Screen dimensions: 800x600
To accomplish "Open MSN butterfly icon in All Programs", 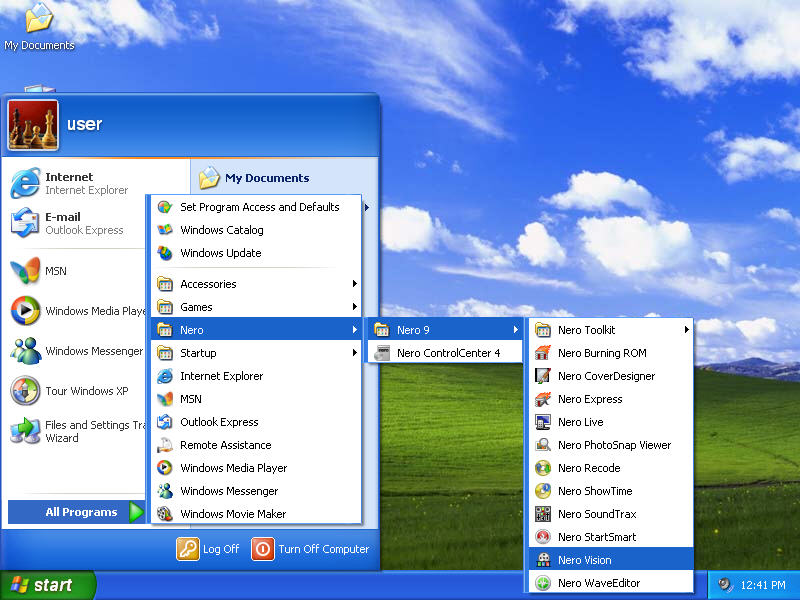I will pyautogui.click(x=165, y=399).
